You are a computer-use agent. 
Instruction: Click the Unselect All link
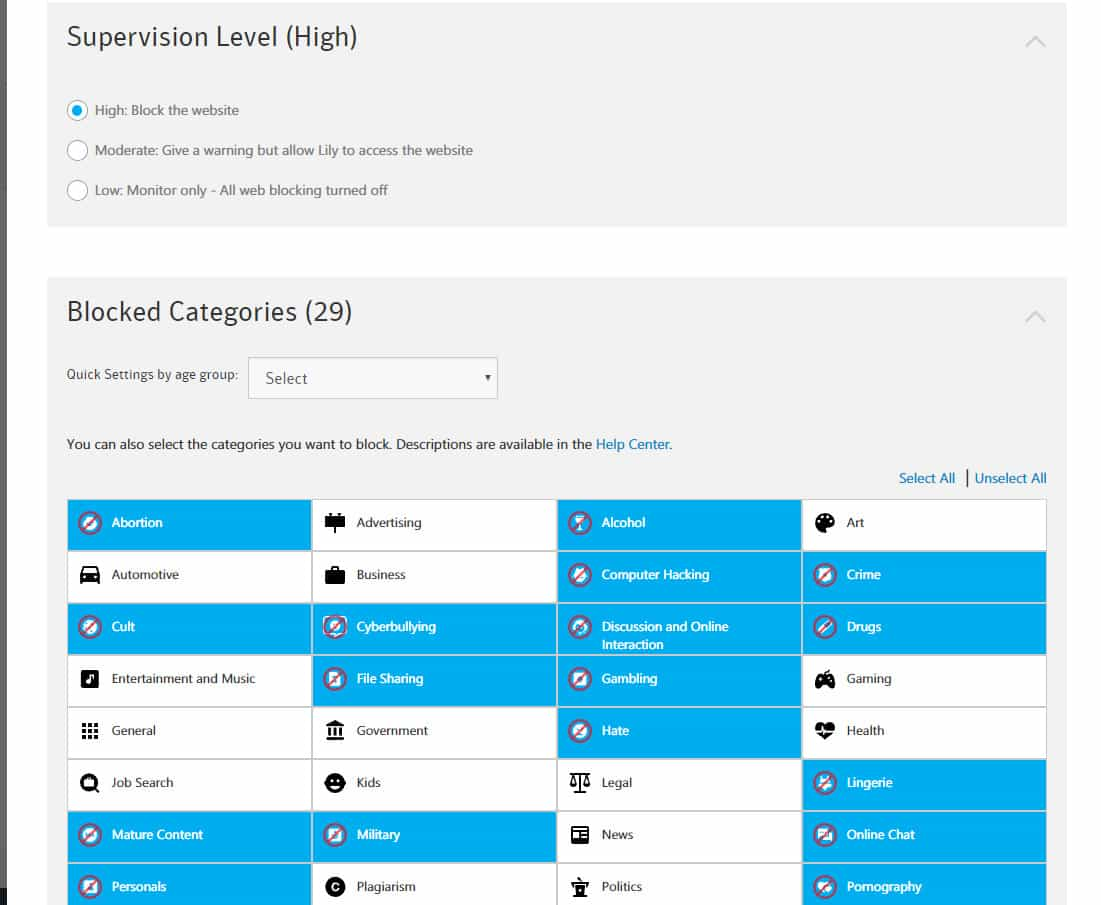click(1010, 478)
